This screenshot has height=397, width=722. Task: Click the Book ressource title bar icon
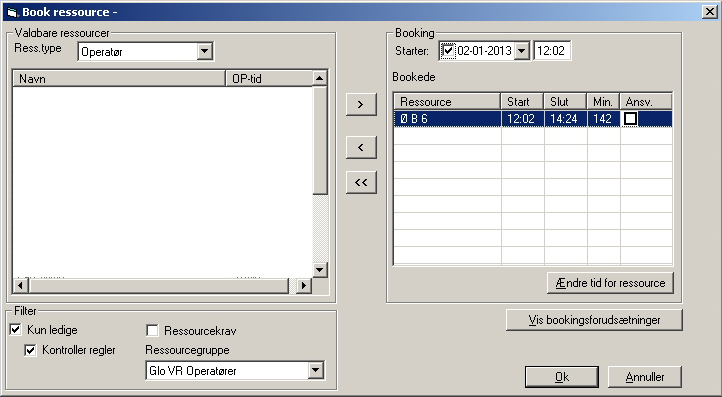pos(12,12)
